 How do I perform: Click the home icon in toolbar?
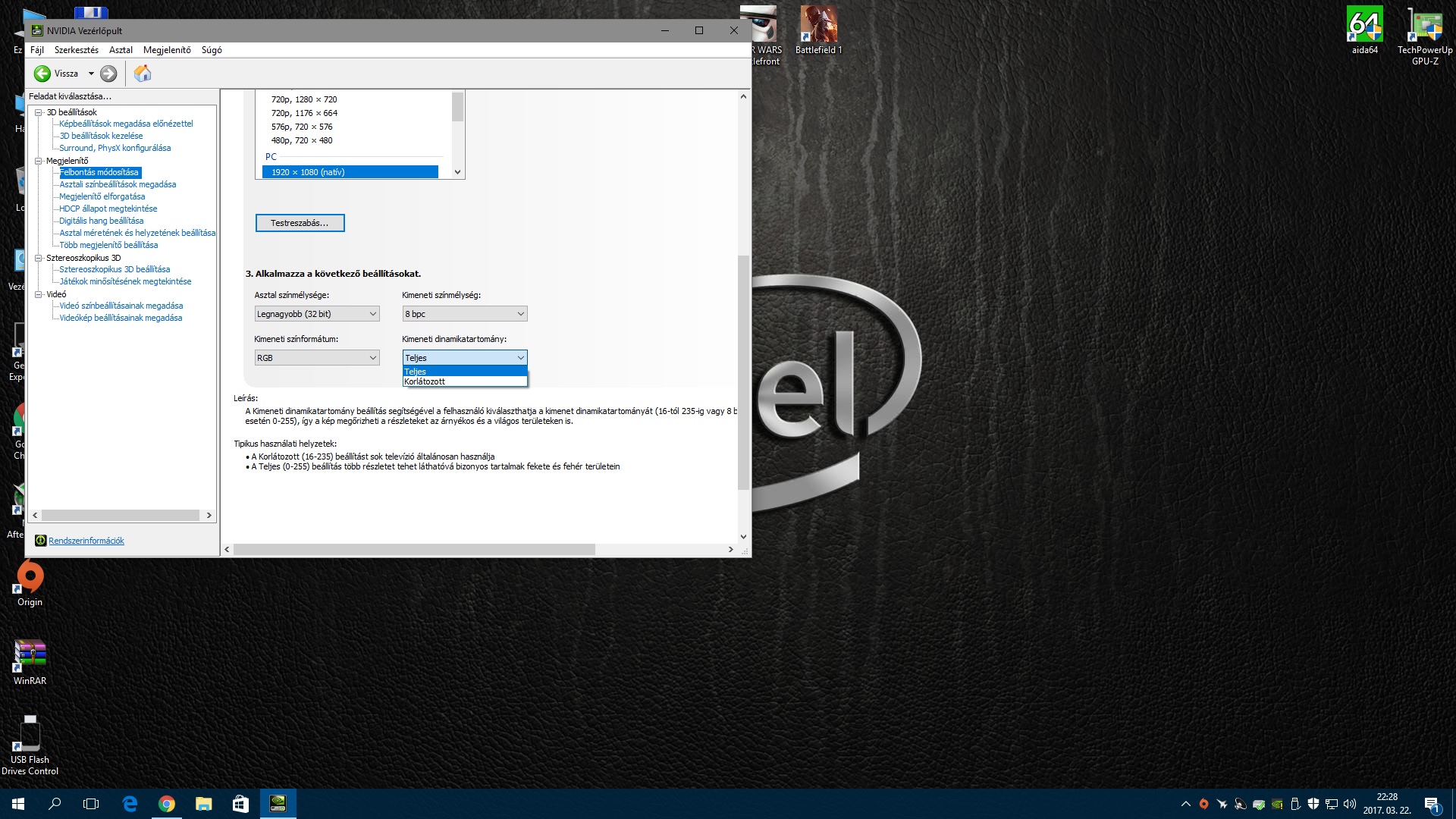pos(143,74)
